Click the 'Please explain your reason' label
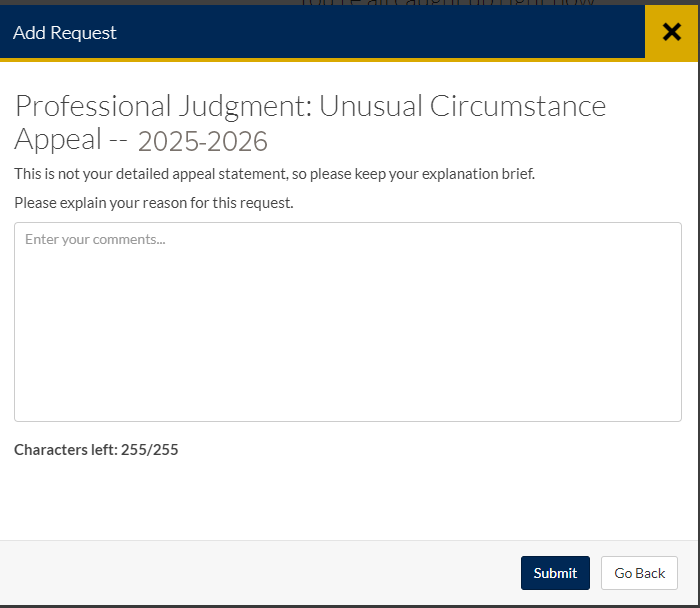Image resolution: width=700 pixels, height=608 pixels. pyautogui.click(x=154, y=203)
